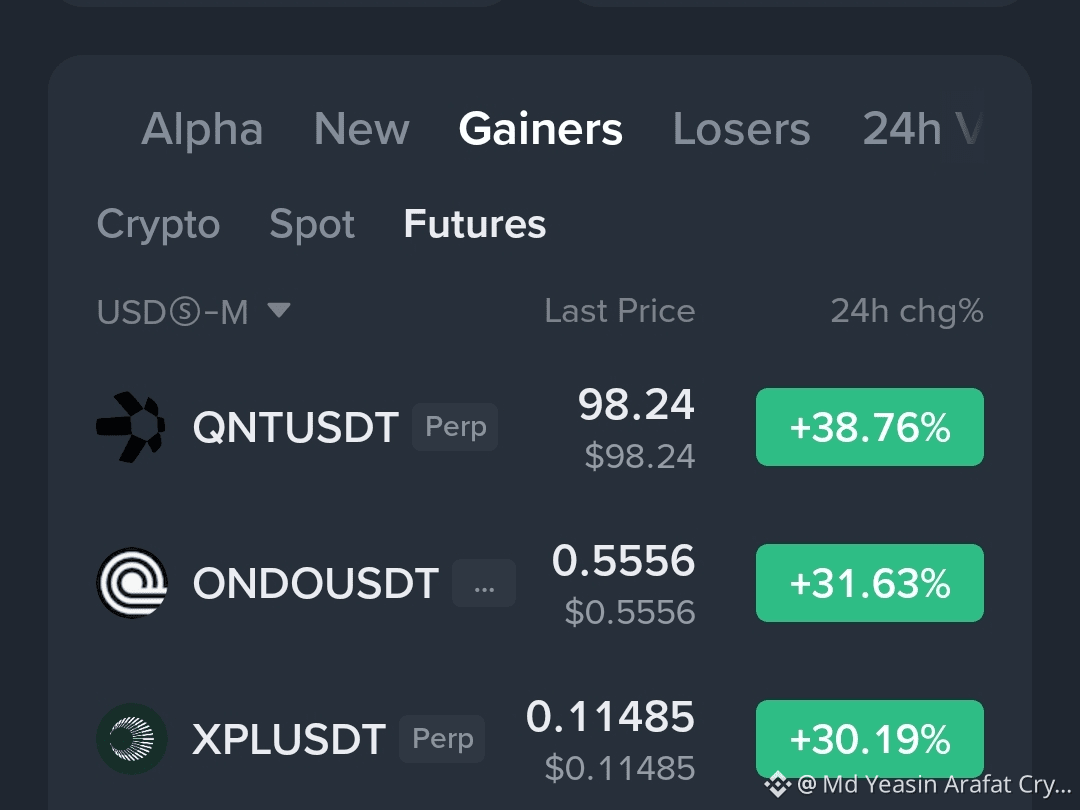Screen dimensions: 1080x810
Task: Click the Binance logo in the watermark
Action: pyautogui.click(x=778, y=784)
